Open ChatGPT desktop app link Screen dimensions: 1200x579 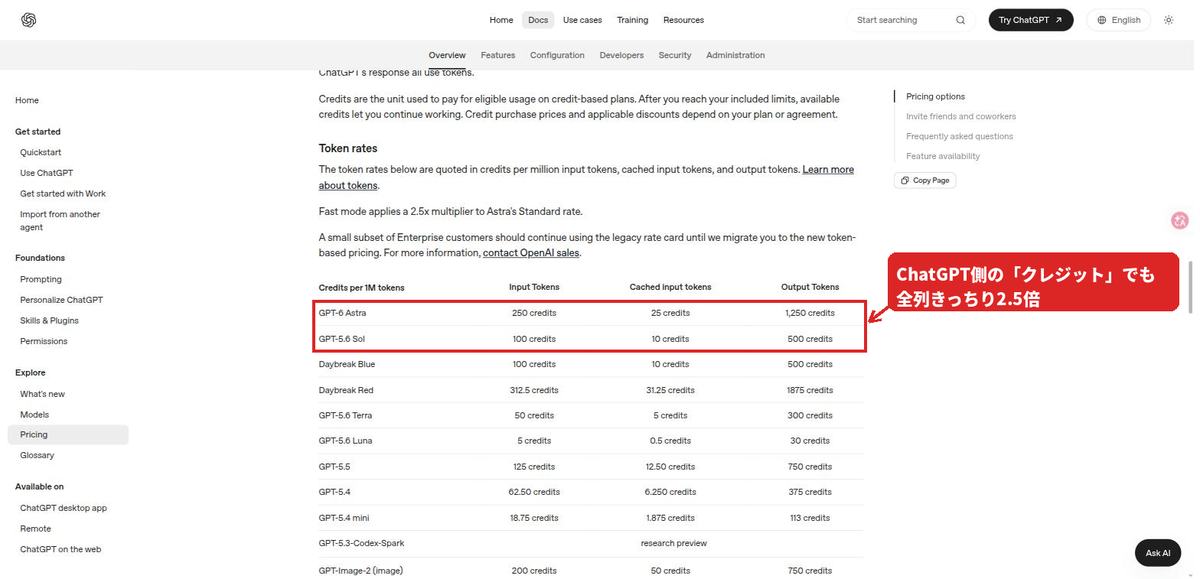click(63, 508)
